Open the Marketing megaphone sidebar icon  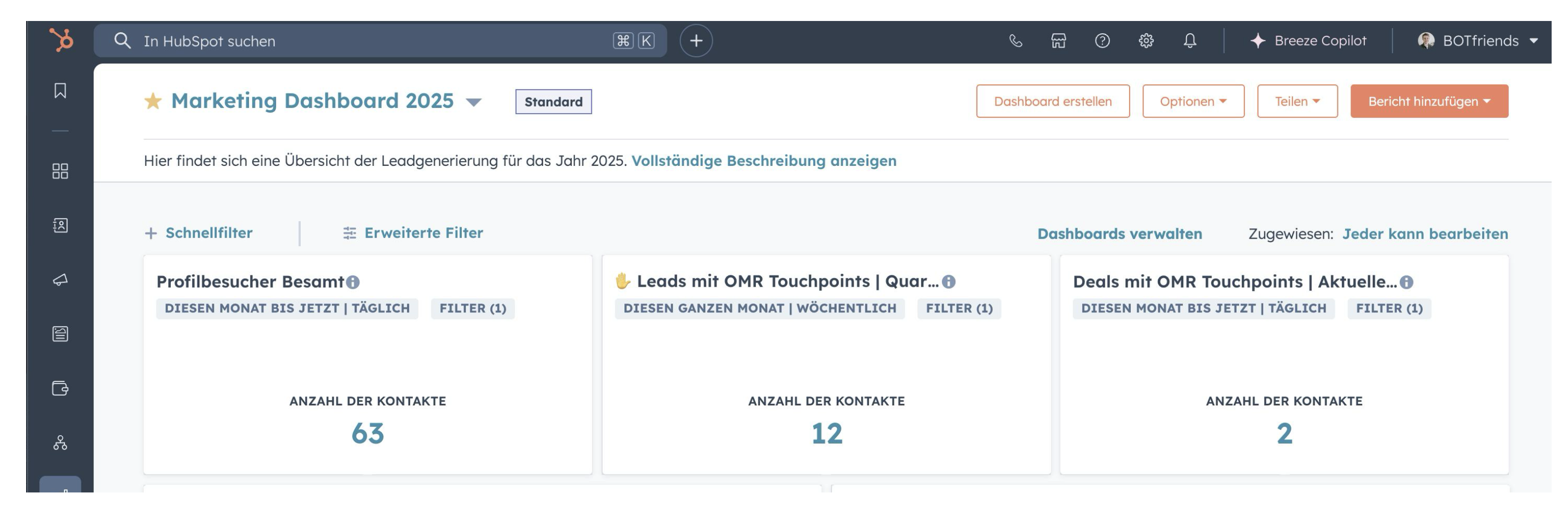point(60,279)
